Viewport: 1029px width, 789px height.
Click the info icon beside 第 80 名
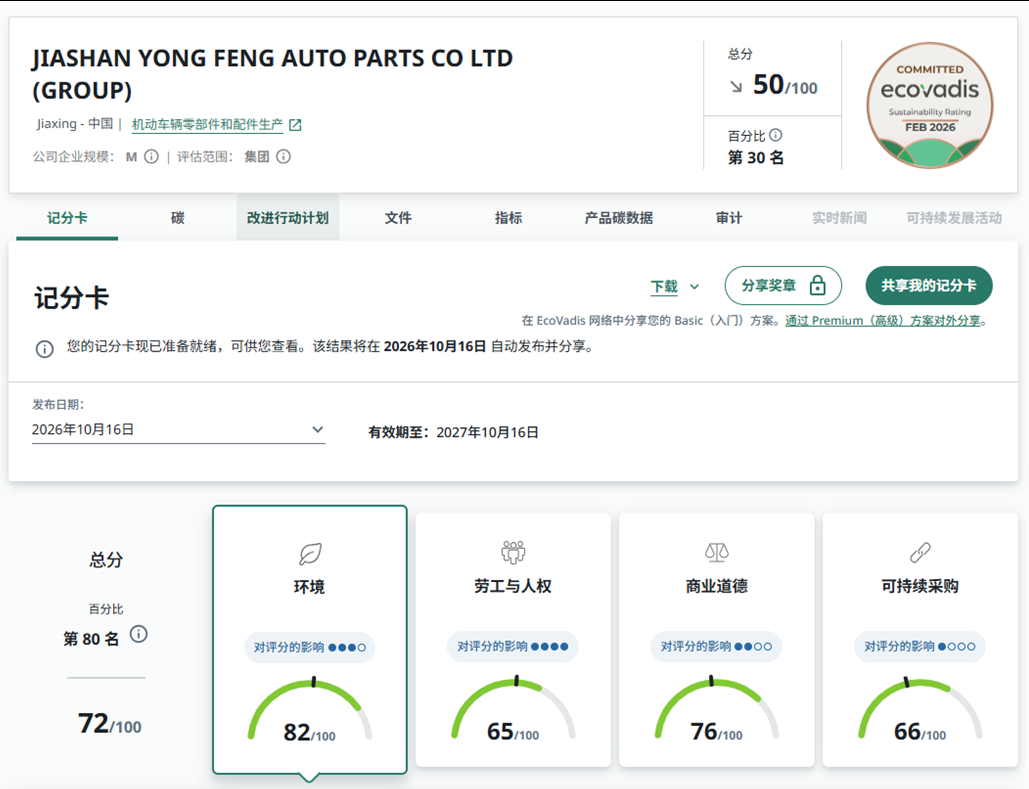point(138,634)
